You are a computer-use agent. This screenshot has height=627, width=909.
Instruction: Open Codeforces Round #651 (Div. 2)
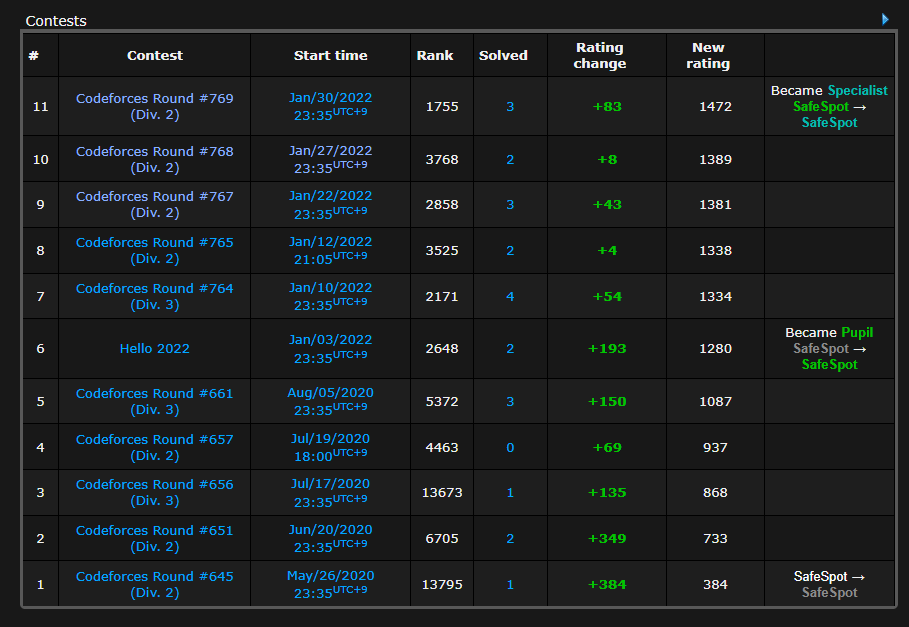[x=155, y=538]
